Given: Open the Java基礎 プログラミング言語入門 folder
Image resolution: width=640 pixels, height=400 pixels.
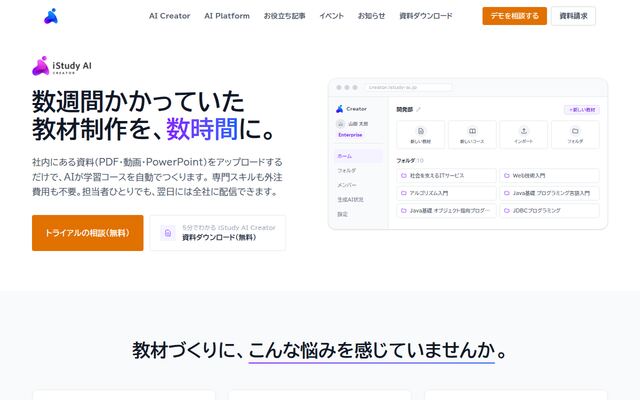Looking at the screenshot, I should (x=549, y=193).
